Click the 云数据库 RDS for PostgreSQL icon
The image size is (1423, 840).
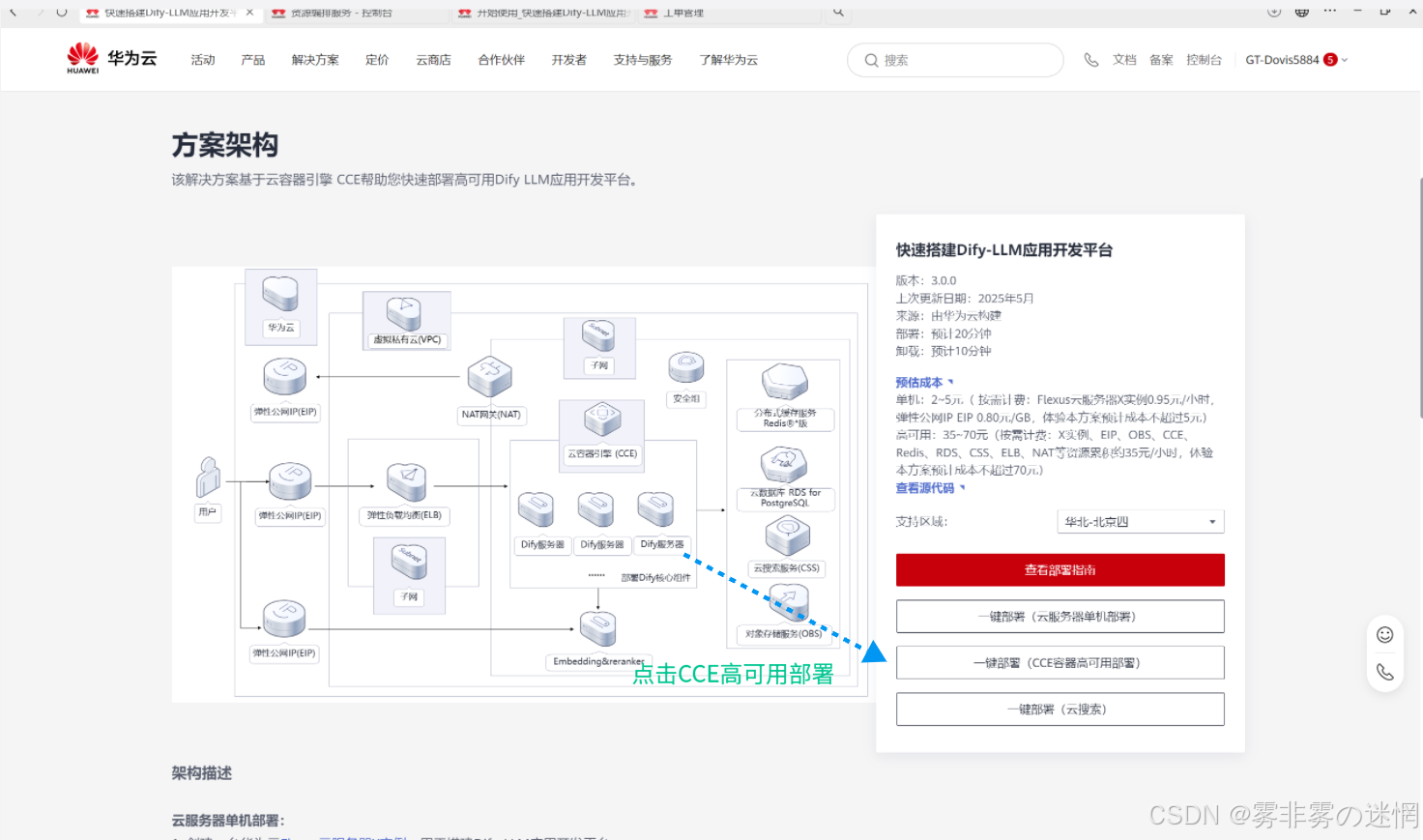click(784, 465)
